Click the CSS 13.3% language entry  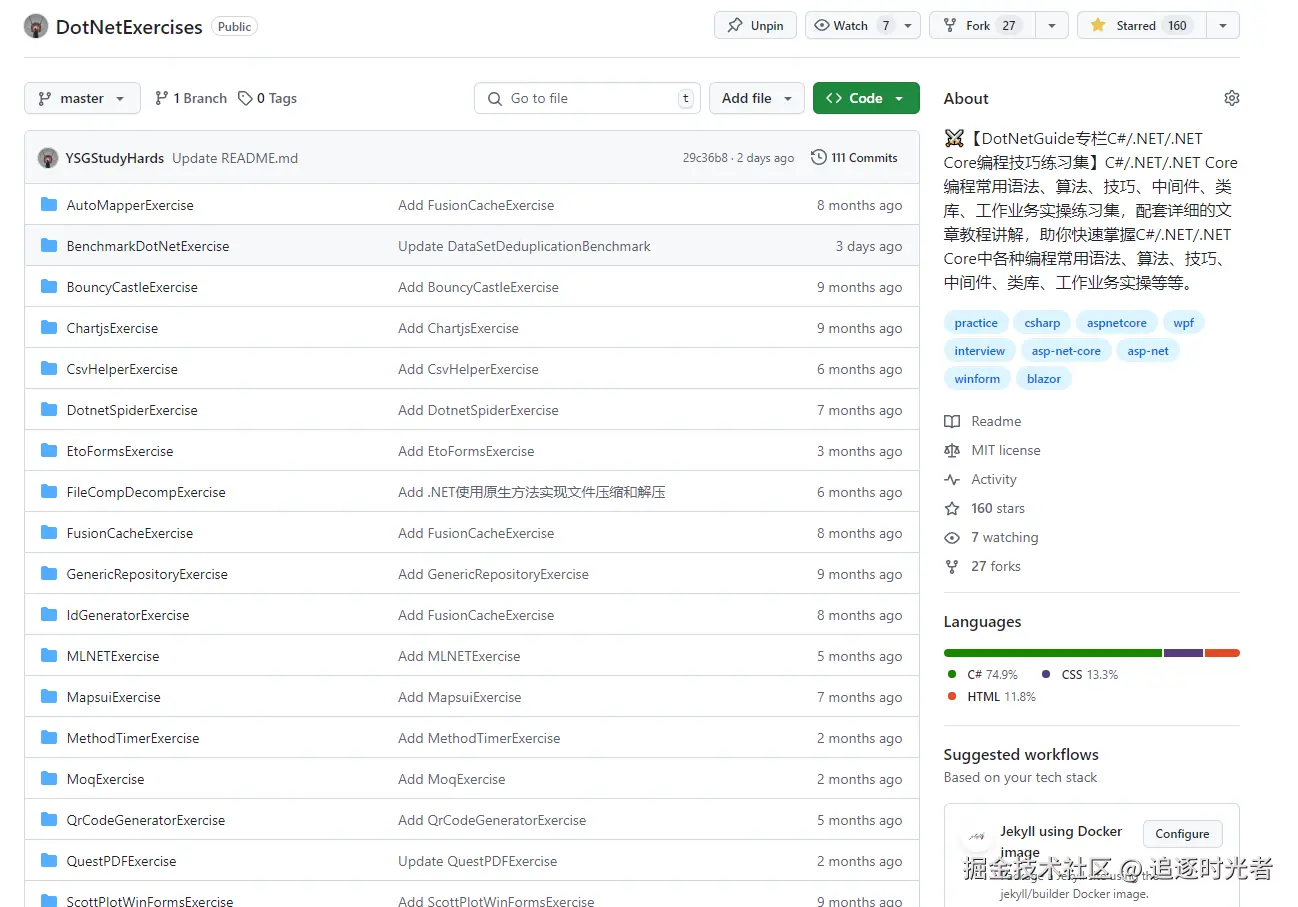[1080, 675]
